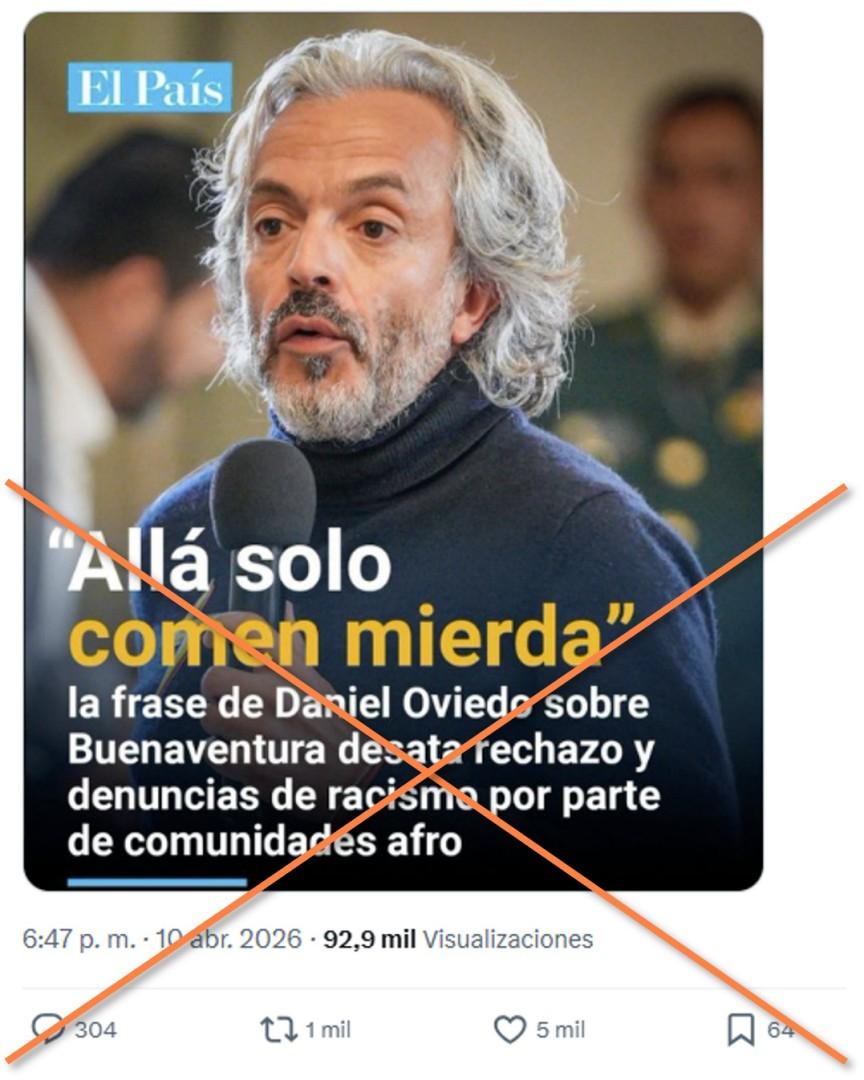Click the 10 abr. 2026 date
This screenshot has height=1080, width=864.
pos(229,939)
